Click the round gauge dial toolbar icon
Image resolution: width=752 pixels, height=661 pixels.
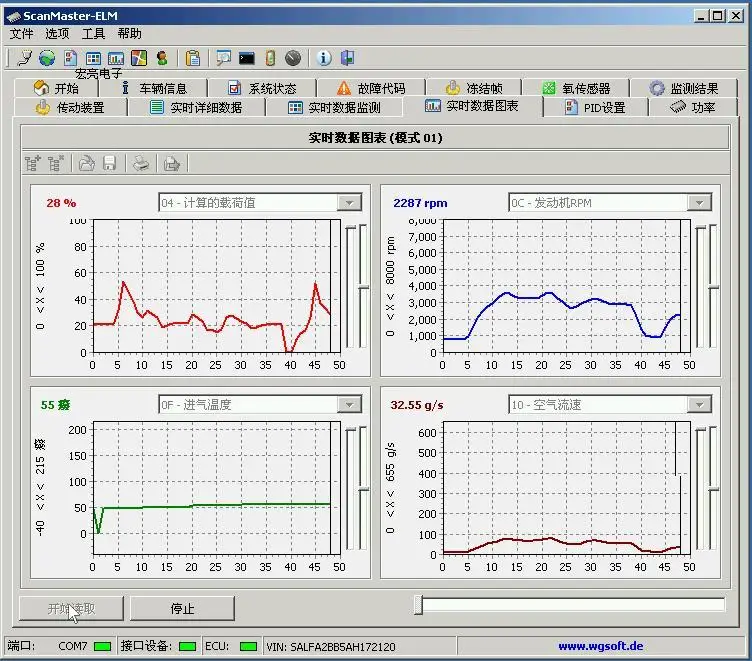(293, 58)
